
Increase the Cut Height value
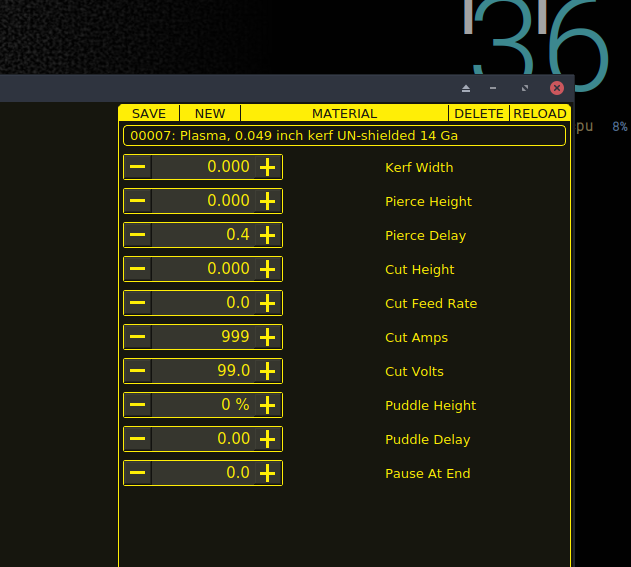[268, 269]
